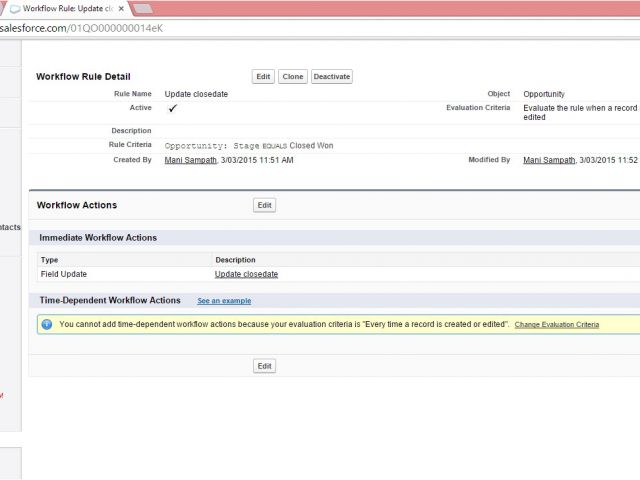
Task: Click the bottom Edit button below the time-dependent notice
Action: 264,366
